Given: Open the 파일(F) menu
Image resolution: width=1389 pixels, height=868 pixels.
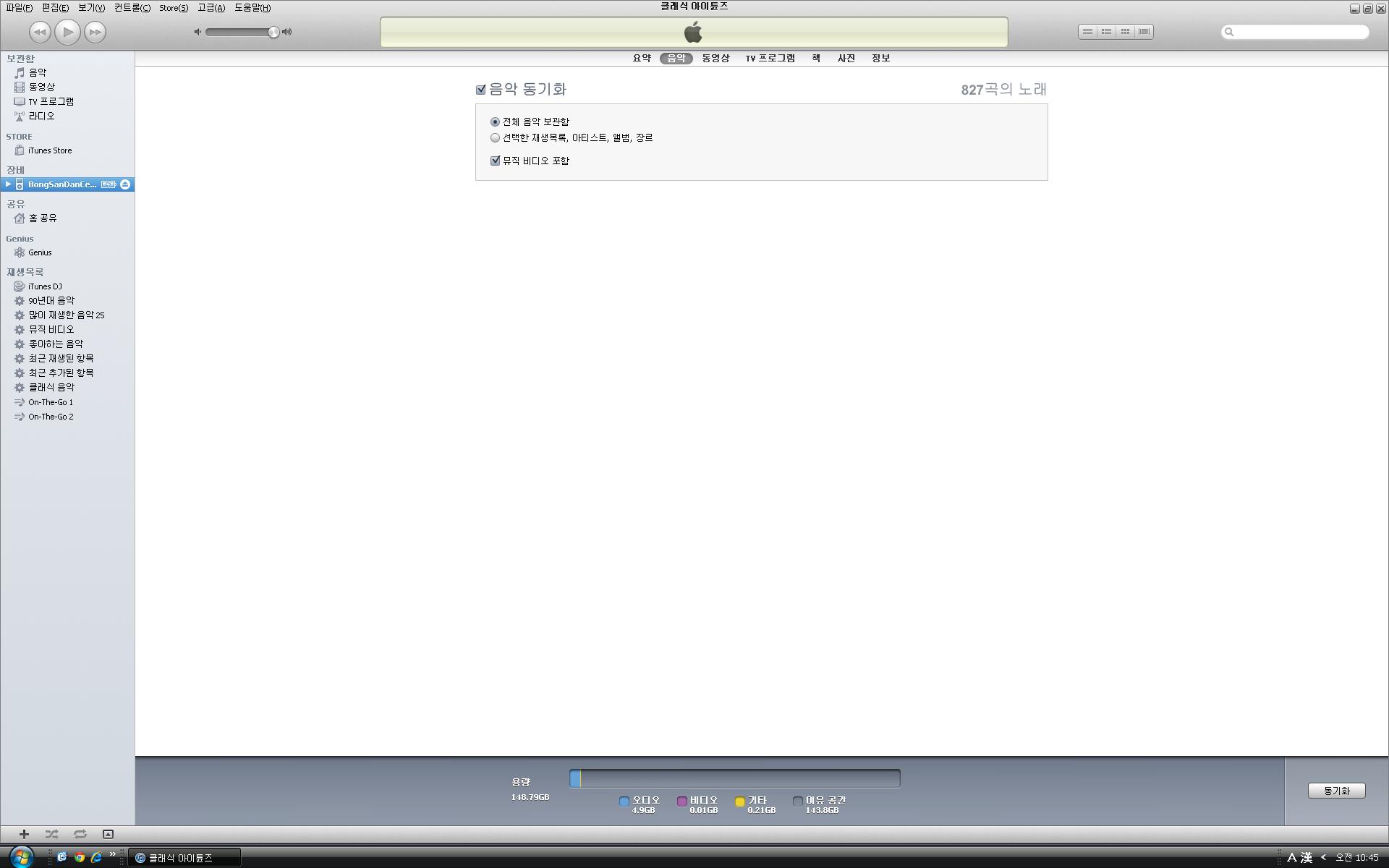Looking at the screenshot, I should (x=19, y=8).
